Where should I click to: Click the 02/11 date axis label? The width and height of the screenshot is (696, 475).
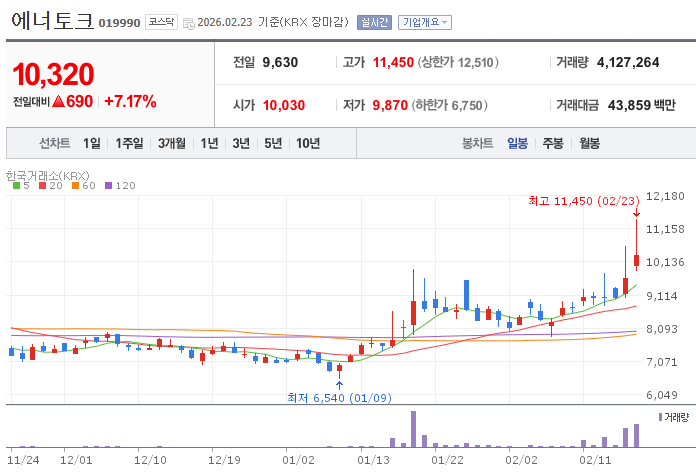click(595, 460)
